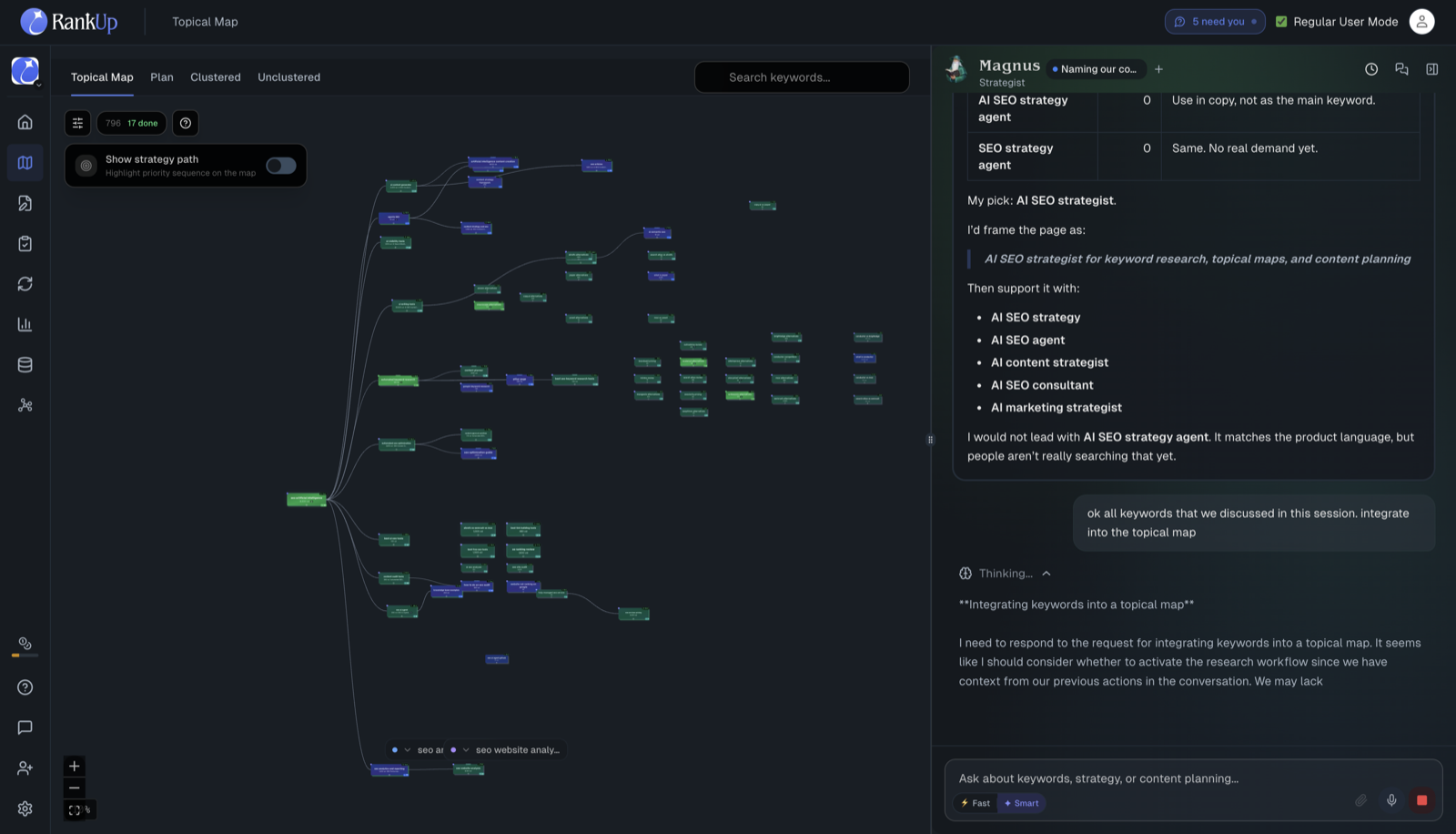Screen dimensions: 1456x834
Task: Add a new chat with plus button
Action: [x=1158, y=69]
